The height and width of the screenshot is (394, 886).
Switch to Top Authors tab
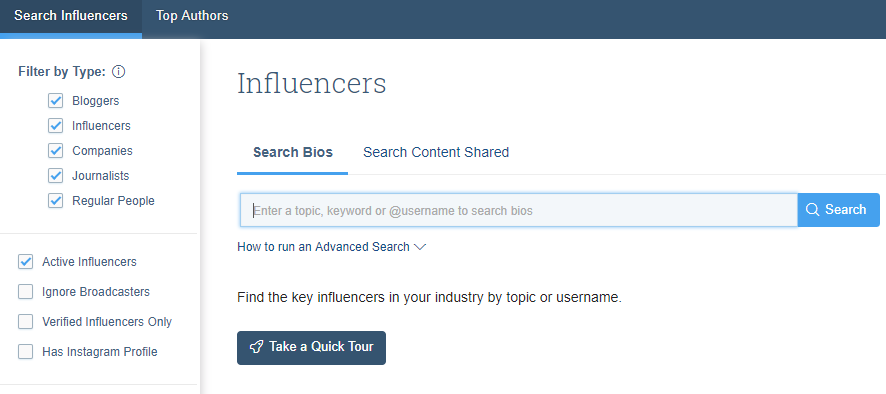pyautogui.click(x=192, y=16)
